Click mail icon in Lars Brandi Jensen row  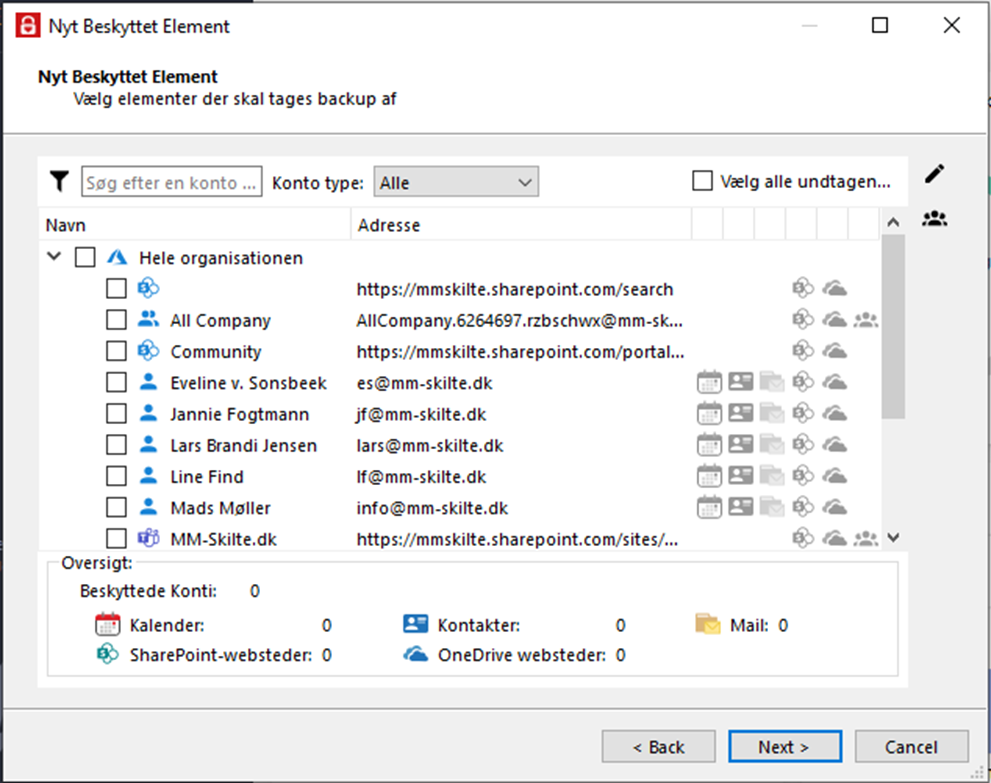(772, 445)
